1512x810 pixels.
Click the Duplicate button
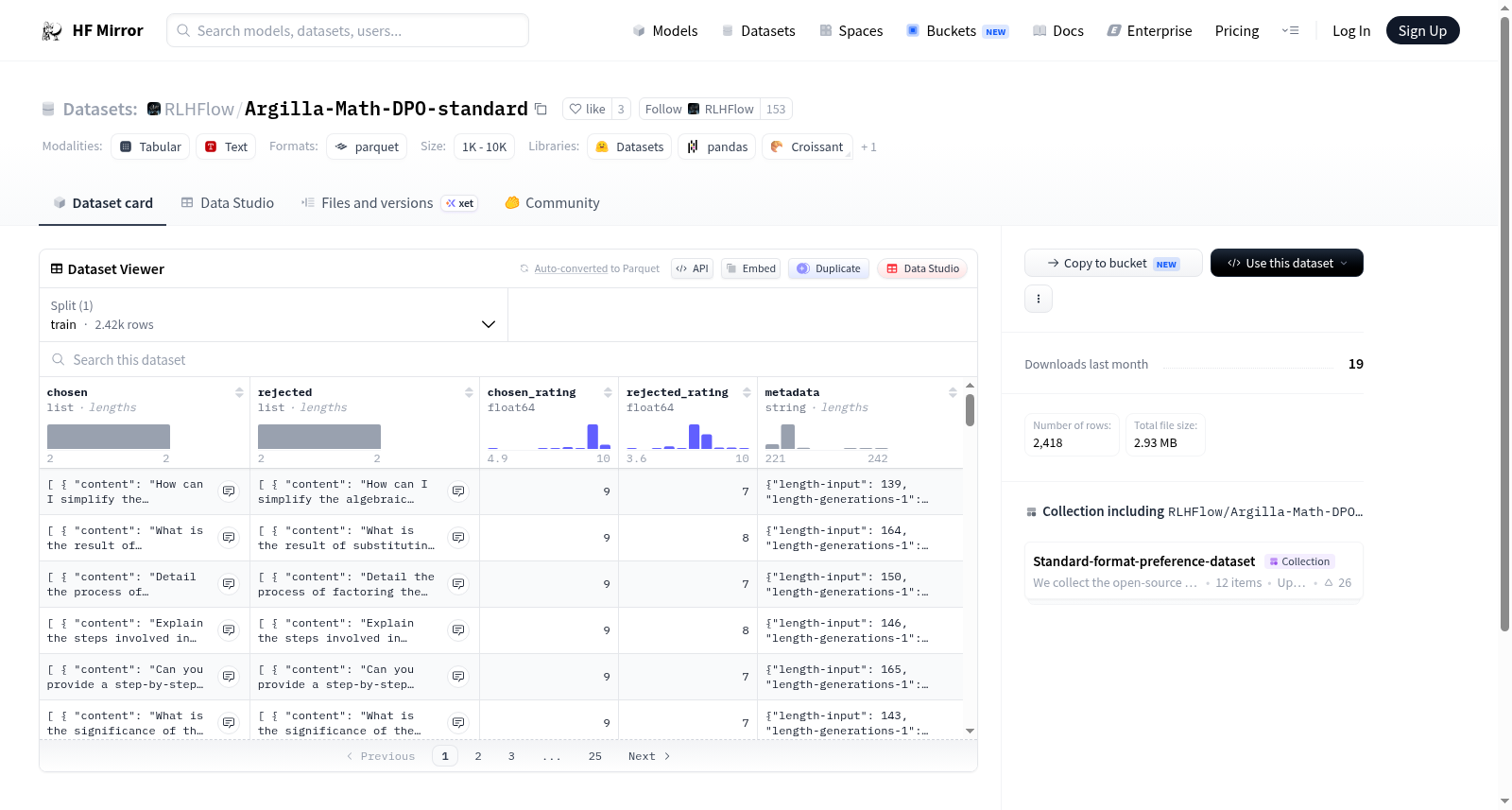[829, 268]
